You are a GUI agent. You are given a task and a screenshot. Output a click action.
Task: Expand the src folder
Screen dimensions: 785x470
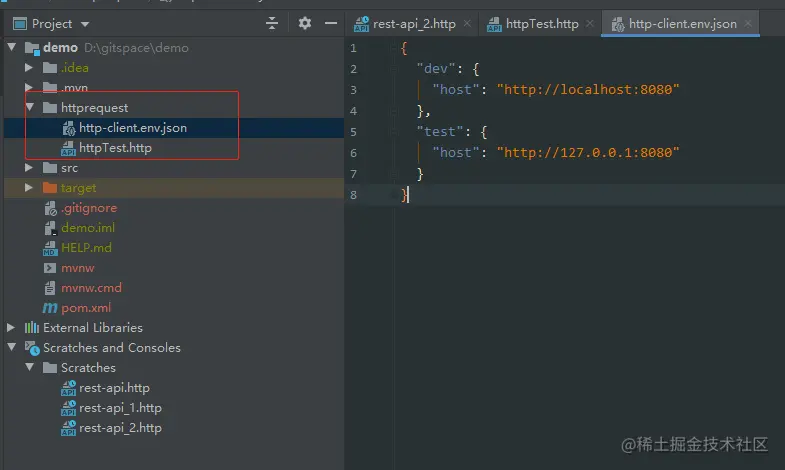pos(29,168)
